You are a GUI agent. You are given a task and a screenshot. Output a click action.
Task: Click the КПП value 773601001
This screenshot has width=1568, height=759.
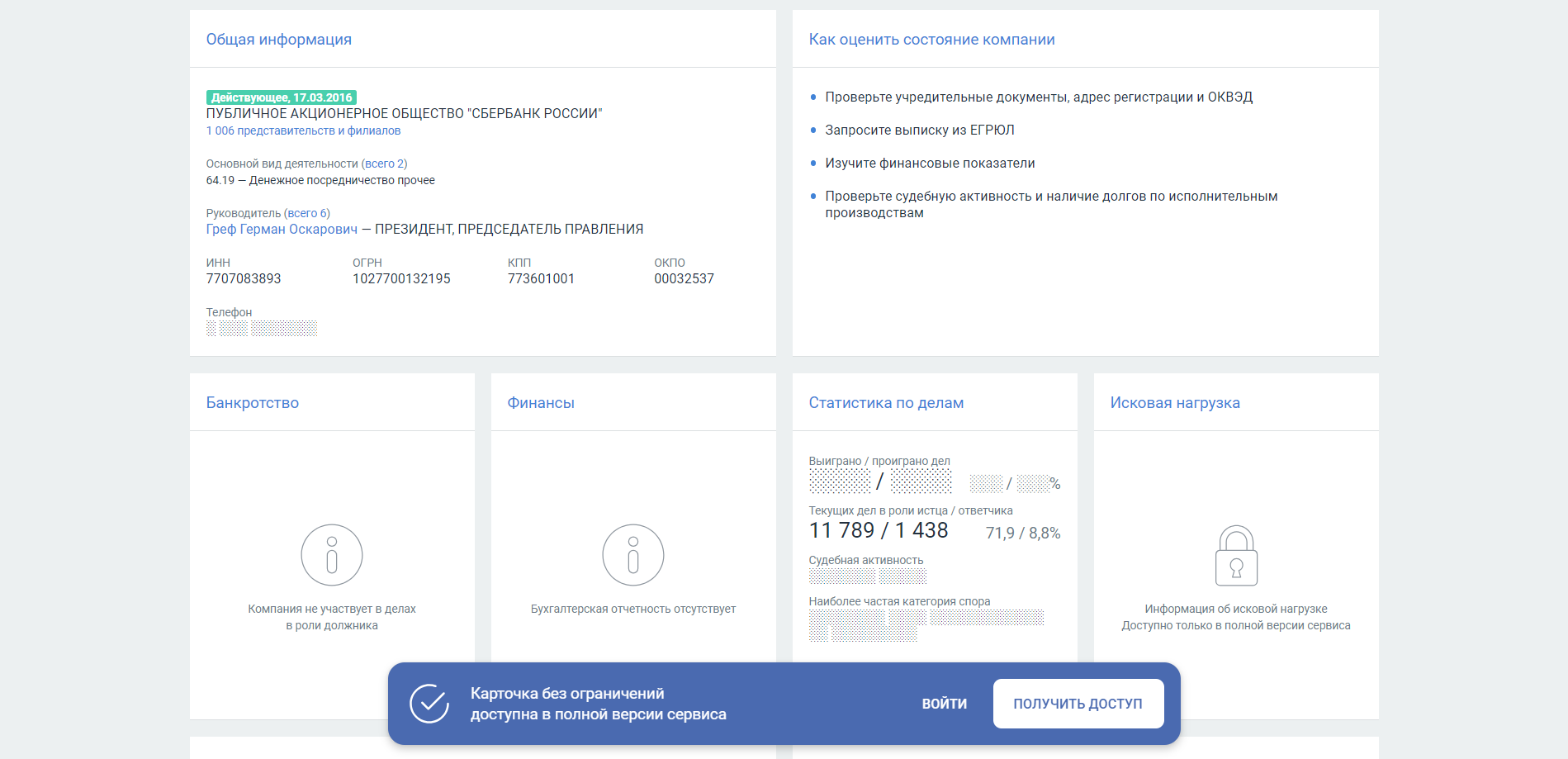541,278
